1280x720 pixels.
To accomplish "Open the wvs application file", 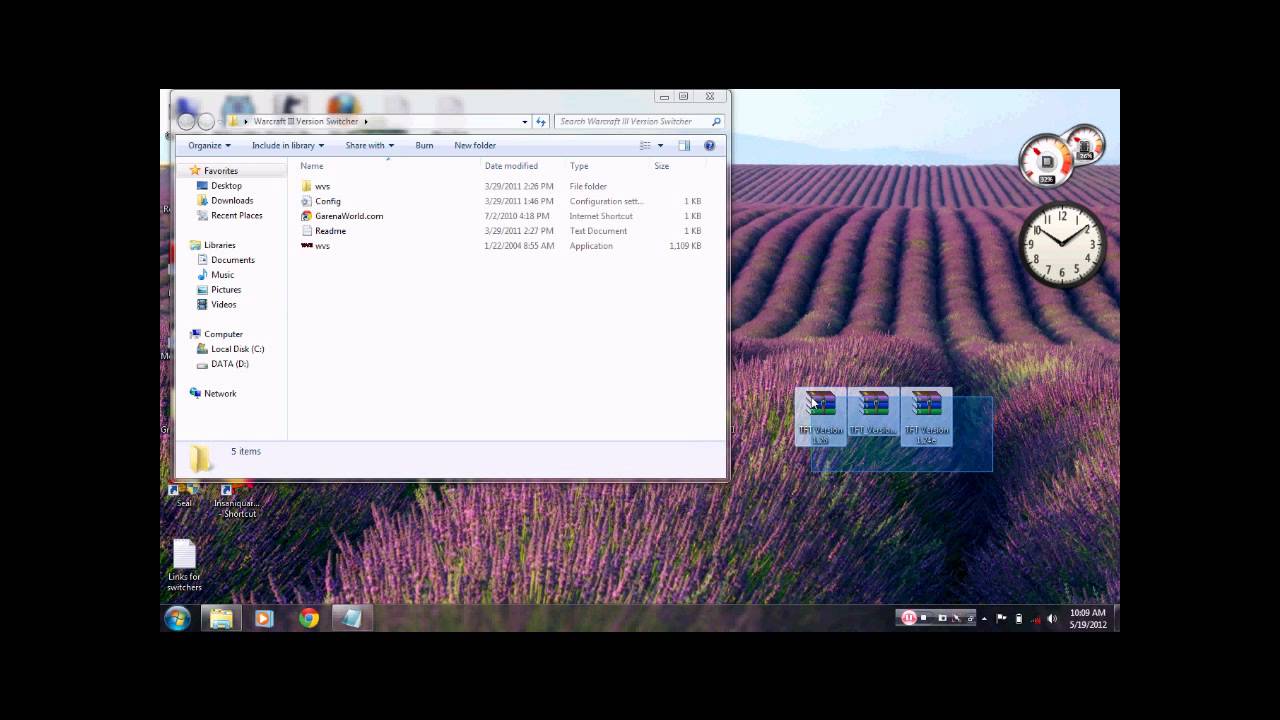I will click(322, 246).
